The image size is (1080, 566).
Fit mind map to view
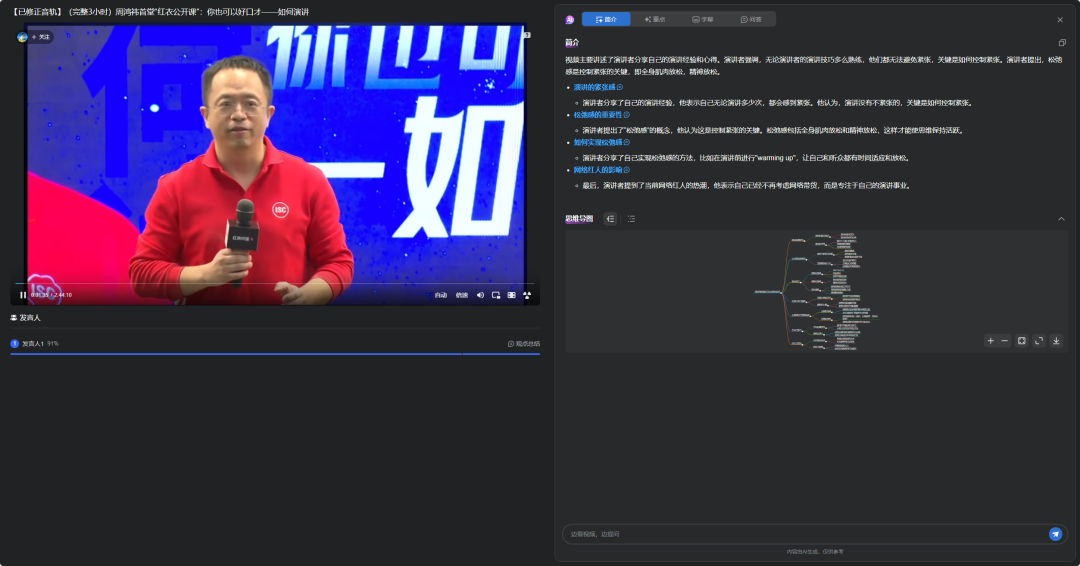(x=1021, y=341)
